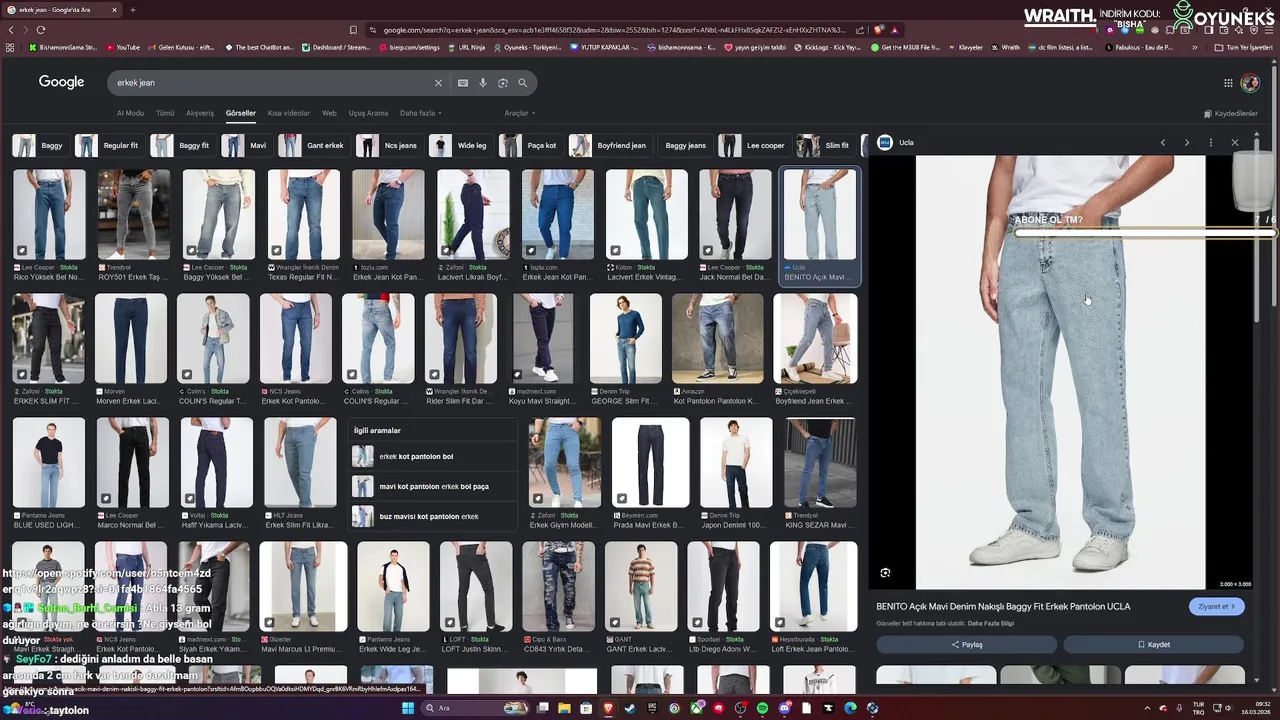Image resolution: width=1280 pixels, height=720 pixels.
Task: Filter images by the Mavi chip
Action: pyautogui.click(x=246, y=146)
